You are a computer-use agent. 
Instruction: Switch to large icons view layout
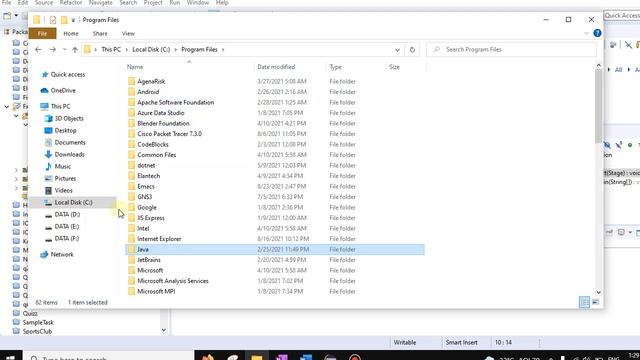click(596, 302)
